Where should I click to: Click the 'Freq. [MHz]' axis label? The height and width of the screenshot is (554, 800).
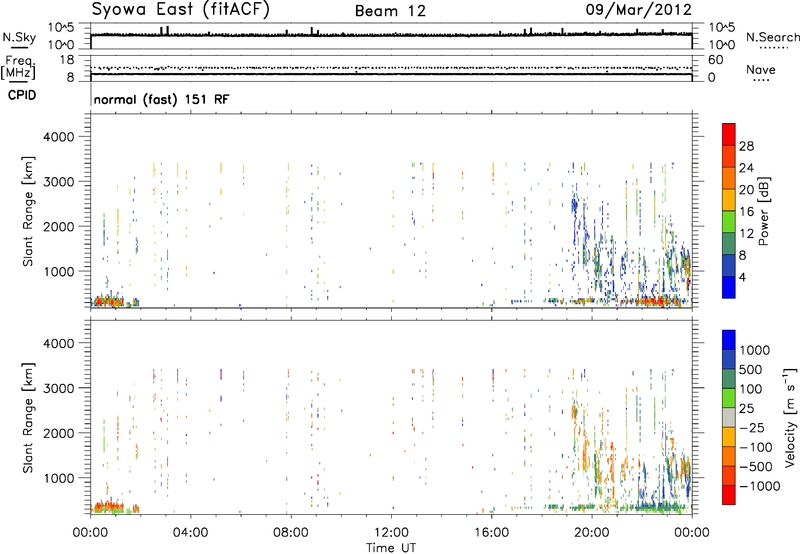18,67
